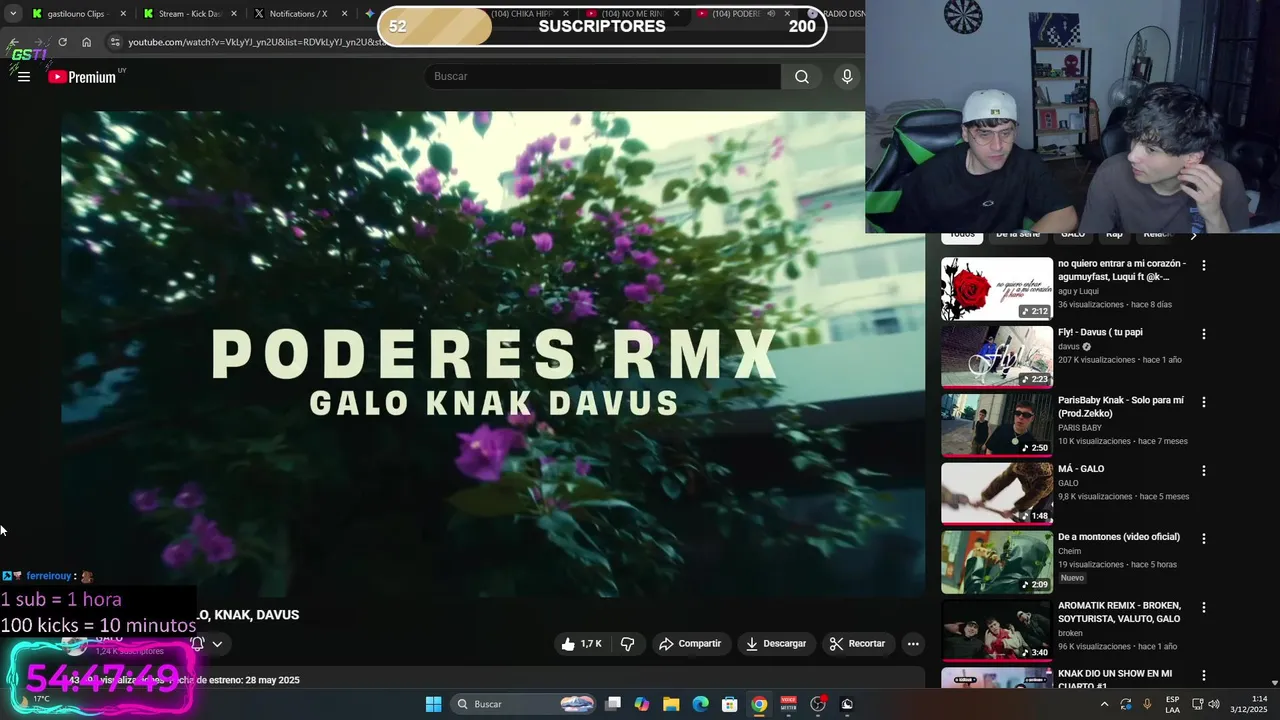Image resolution: width=1280 pixels, height=720 pixels.
Task: Expand notification bell dropdown arrow
Action: (x=217, y=644)
